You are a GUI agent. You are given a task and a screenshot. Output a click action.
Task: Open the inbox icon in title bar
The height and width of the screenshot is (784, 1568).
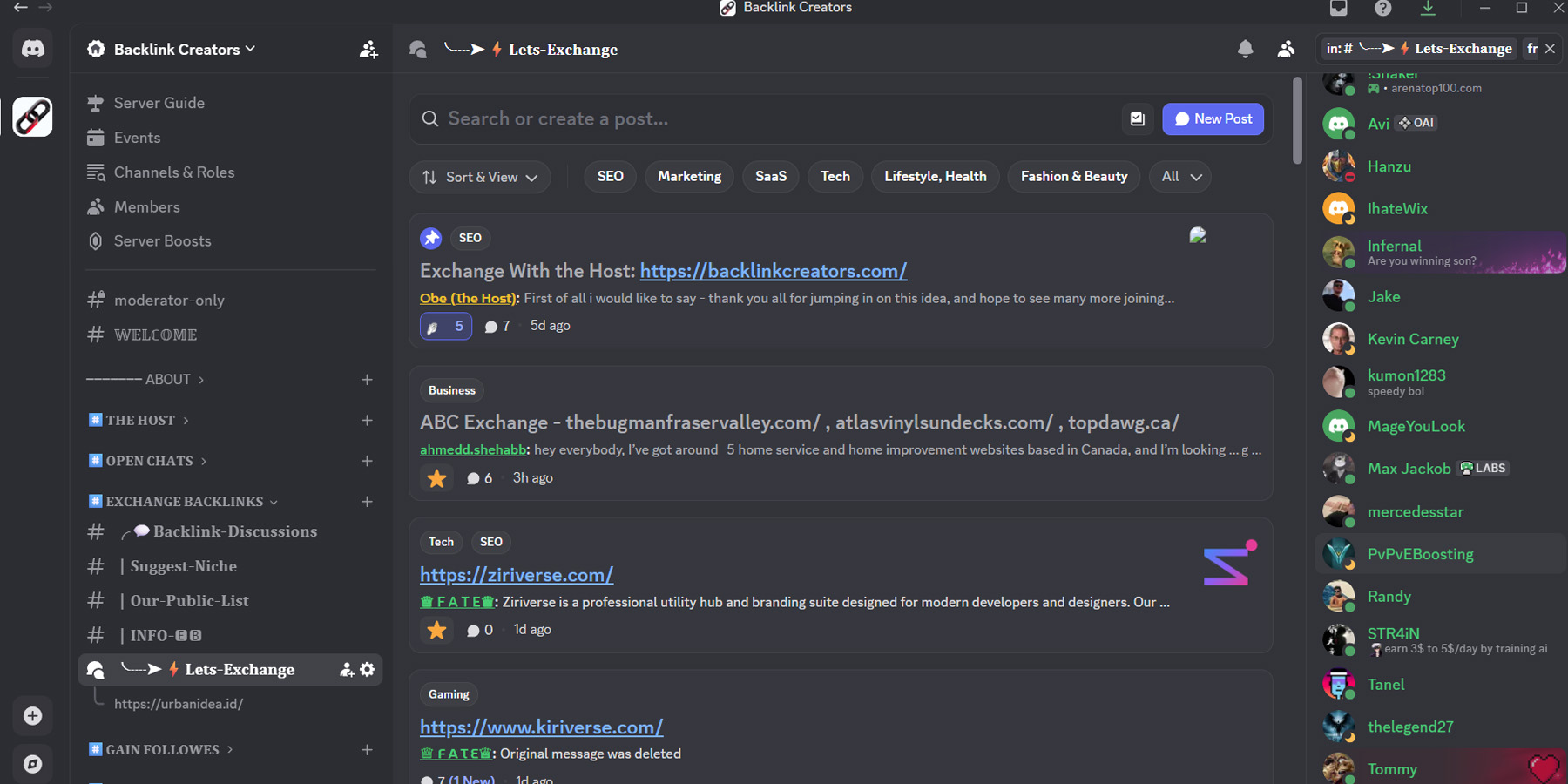[1338, 9]
